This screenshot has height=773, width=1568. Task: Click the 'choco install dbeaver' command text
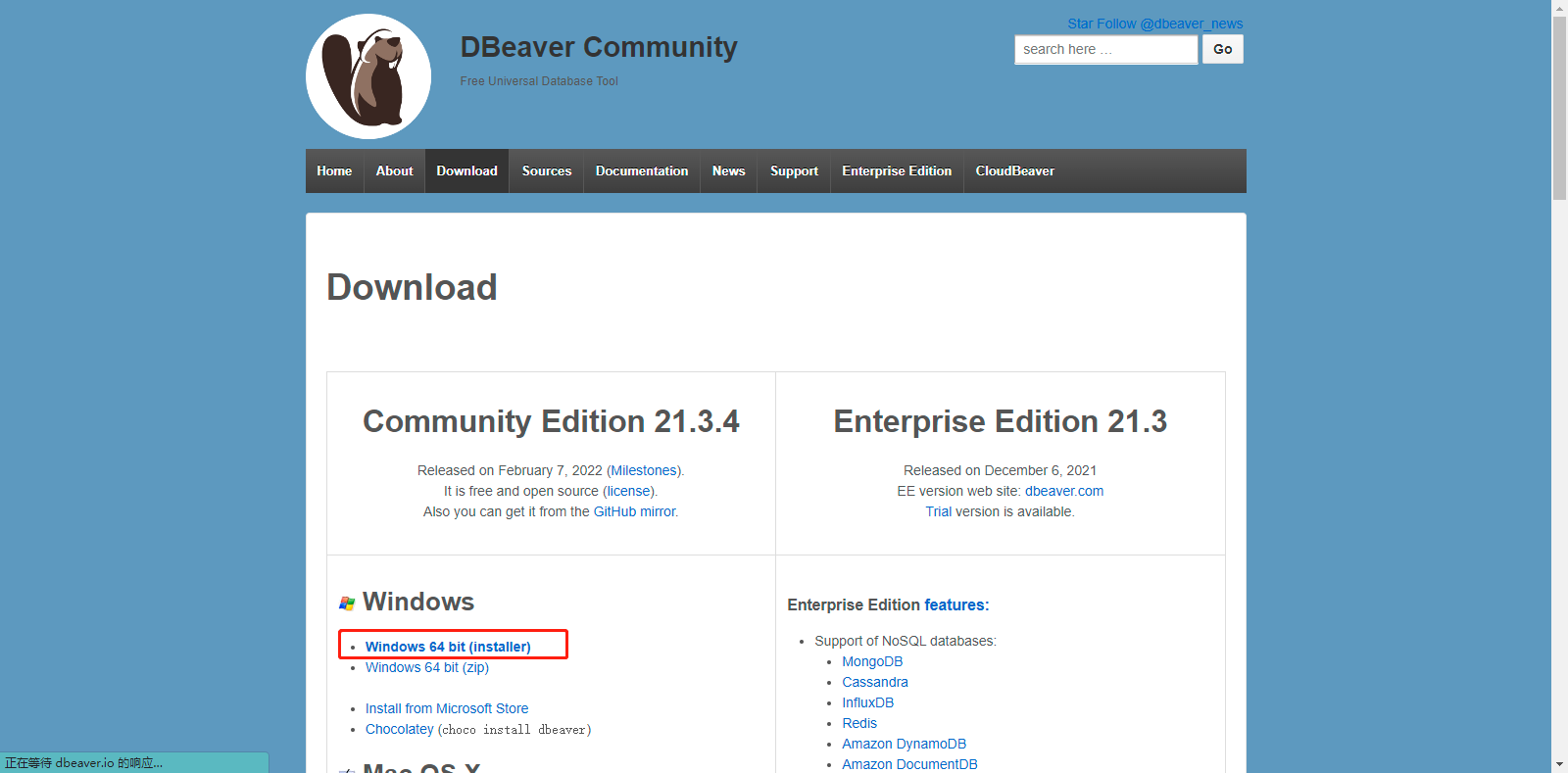tap(514, 730)
